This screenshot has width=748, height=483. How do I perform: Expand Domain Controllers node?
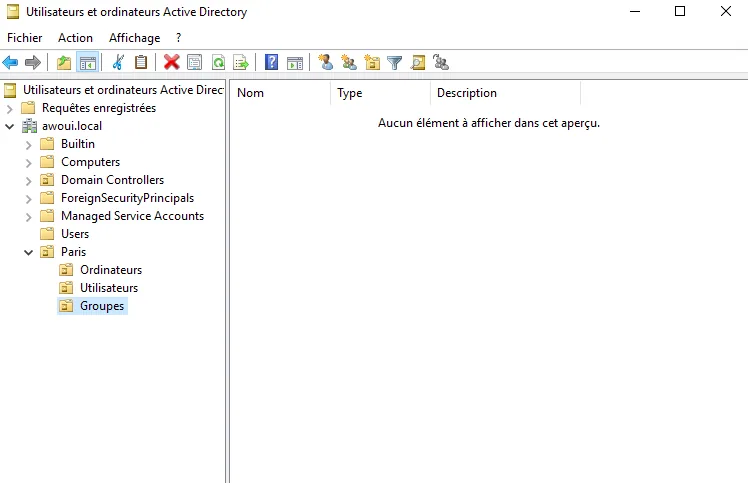[x=29, y=181]
